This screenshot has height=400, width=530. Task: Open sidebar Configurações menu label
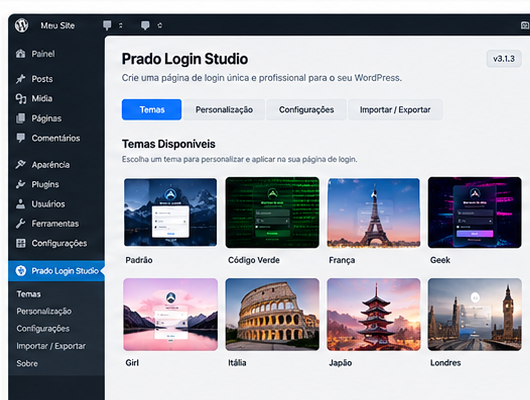pos(59,243)
